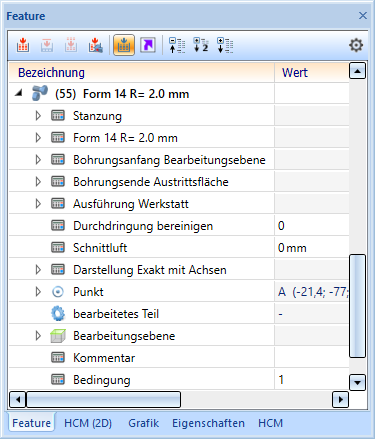Switch to the Grafik tab

pyautogui.click(x=144, y=423)
